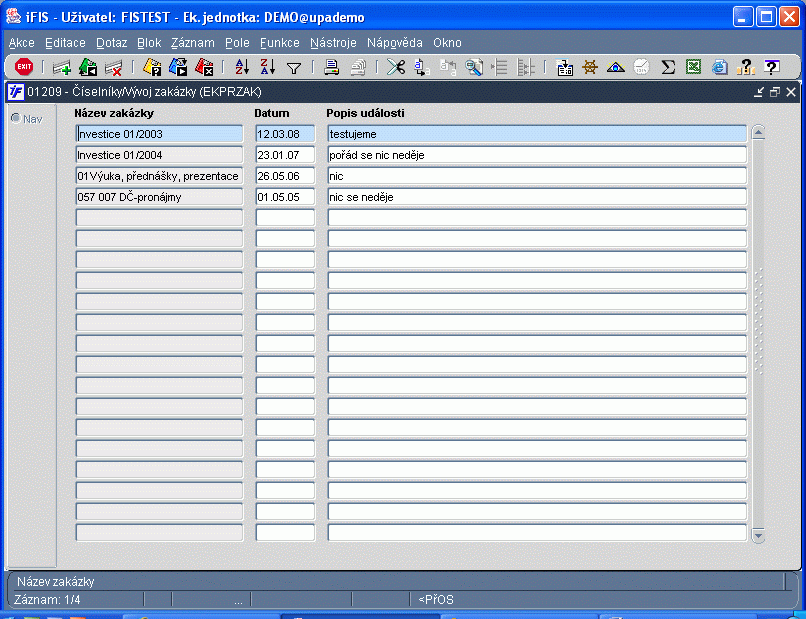
Task: Open the Nástroje menu
Action: [x=333, y=43]
